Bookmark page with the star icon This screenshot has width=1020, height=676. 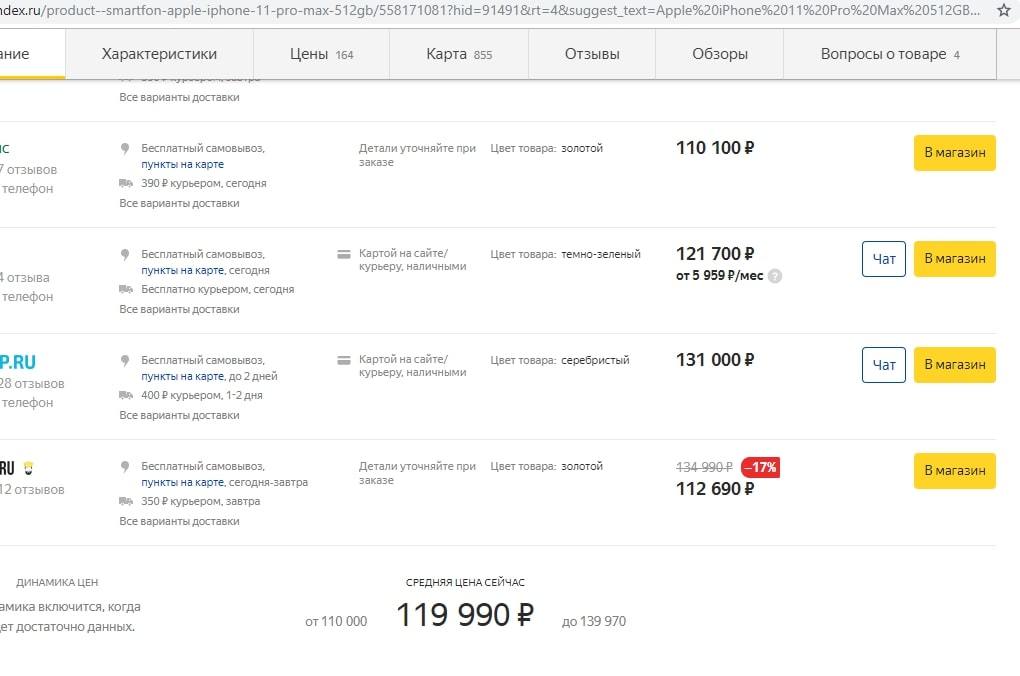(x=1004, y=10)
